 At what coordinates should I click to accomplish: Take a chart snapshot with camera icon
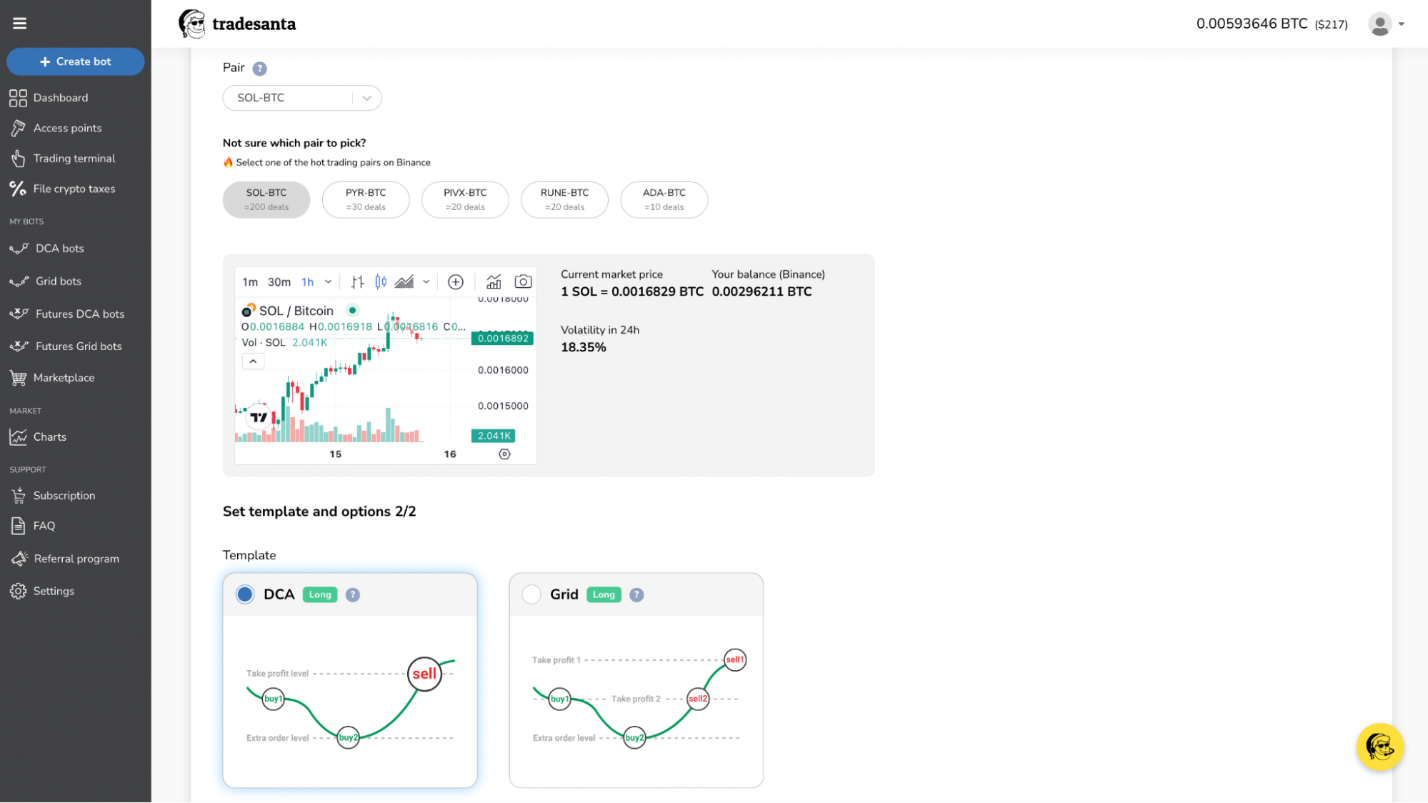(x=522, y=282)
